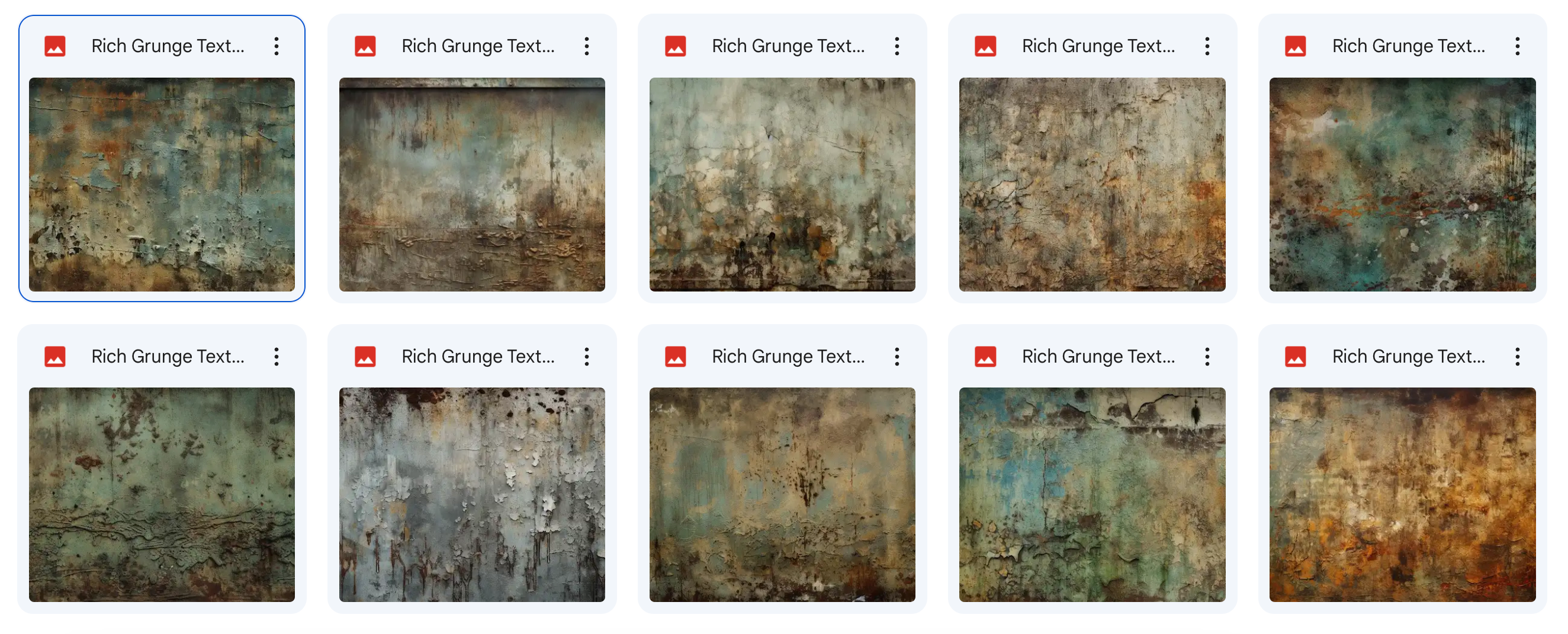Select the grey peeling paint texture thumbnail

click(x=472, y=495)
